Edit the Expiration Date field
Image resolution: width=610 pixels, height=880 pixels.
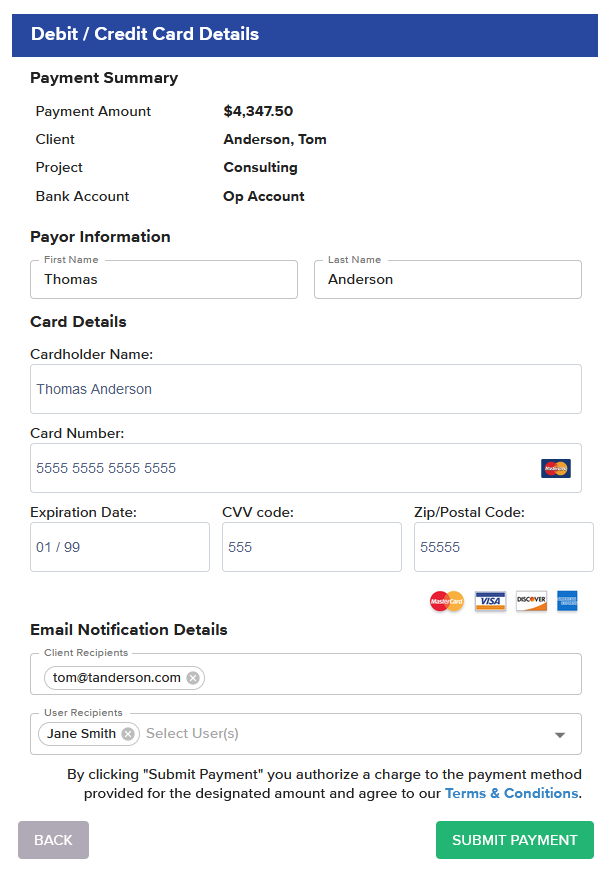(120, 547)
